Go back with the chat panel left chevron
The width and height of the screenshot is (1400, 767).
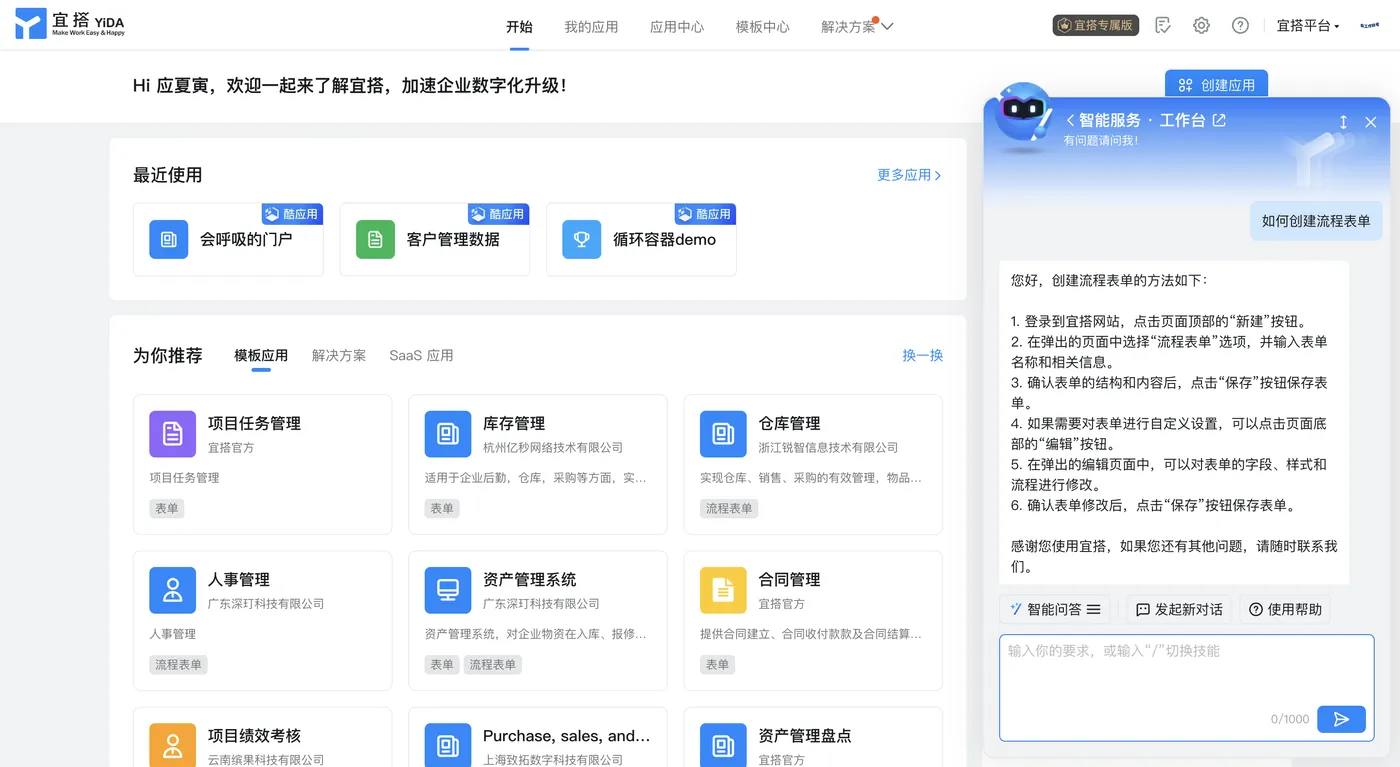[1070, 120]
